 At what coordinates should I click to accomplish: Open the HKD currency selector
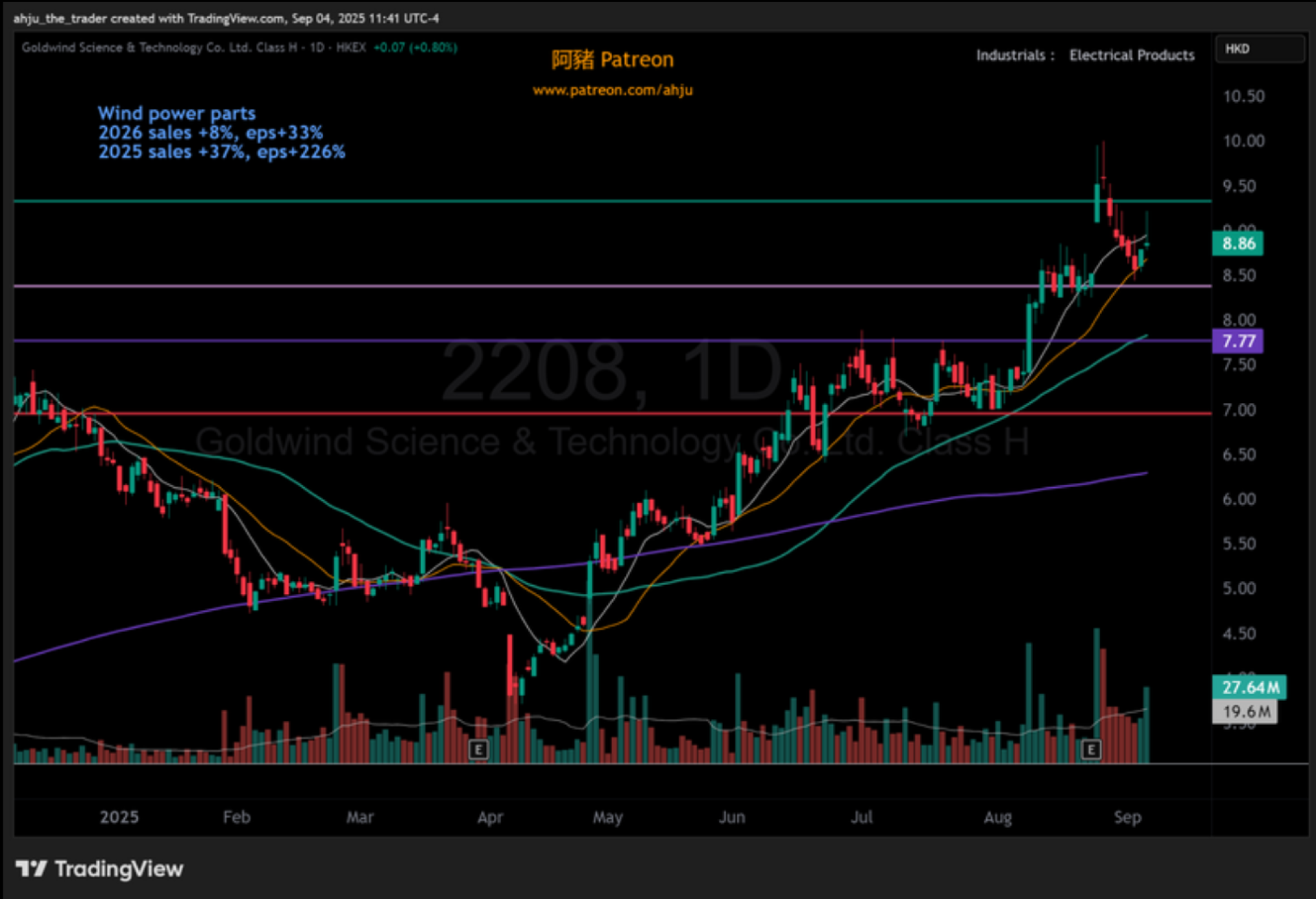tap(1259, 49)
